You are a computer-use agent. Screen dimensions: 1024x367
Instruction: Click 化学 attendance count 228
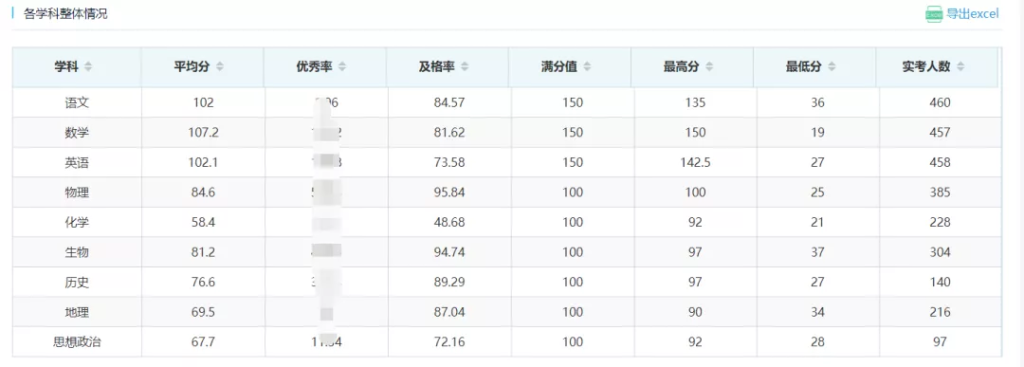(940, 223)
